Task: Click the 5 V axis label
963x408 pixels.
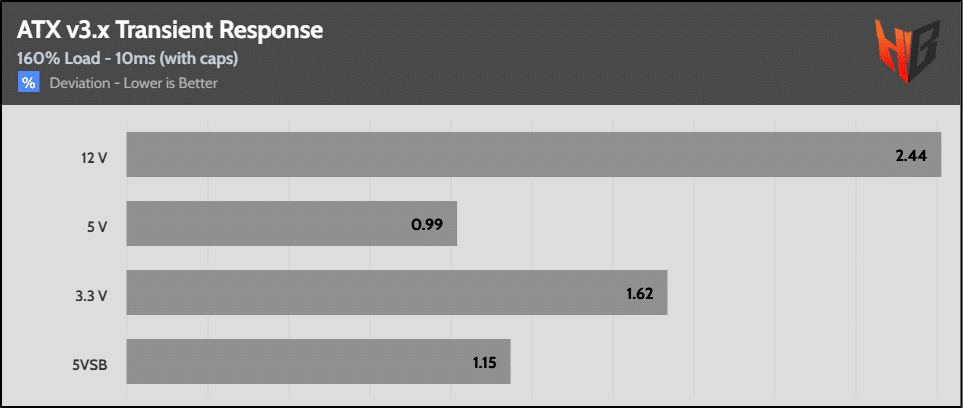Action: coord(97,227)
